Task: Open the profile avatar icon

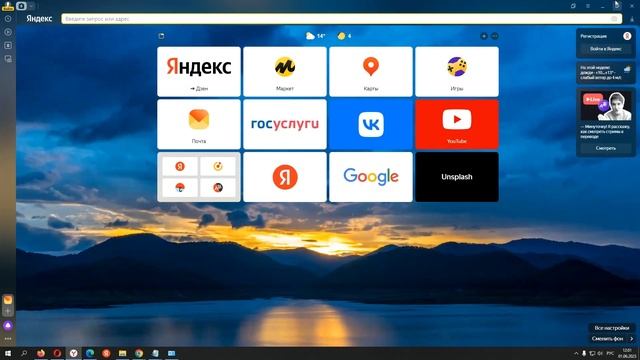Action: (627, 36)
